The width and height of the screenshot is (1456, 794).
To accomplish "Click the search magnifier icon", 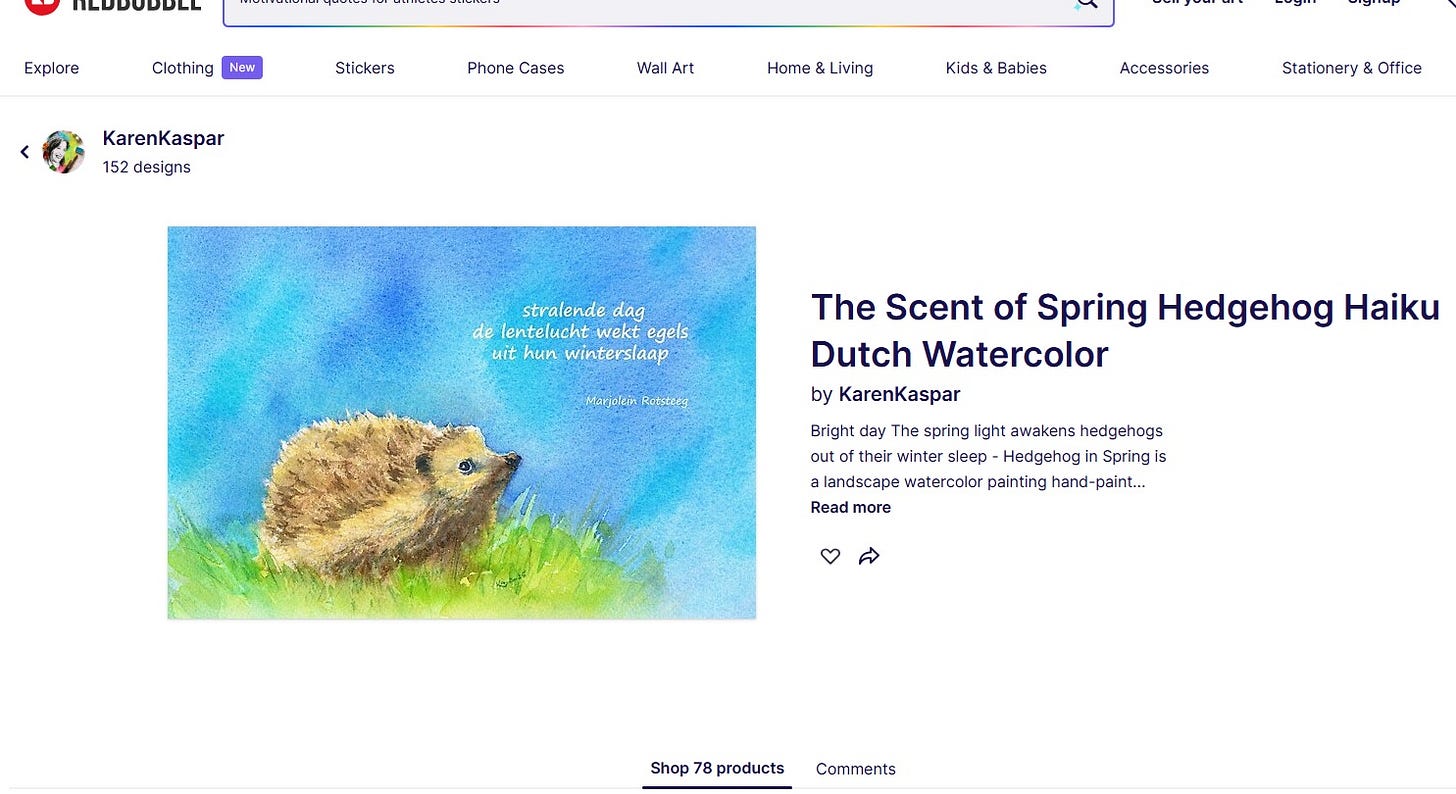I will tap(1086, 4).
